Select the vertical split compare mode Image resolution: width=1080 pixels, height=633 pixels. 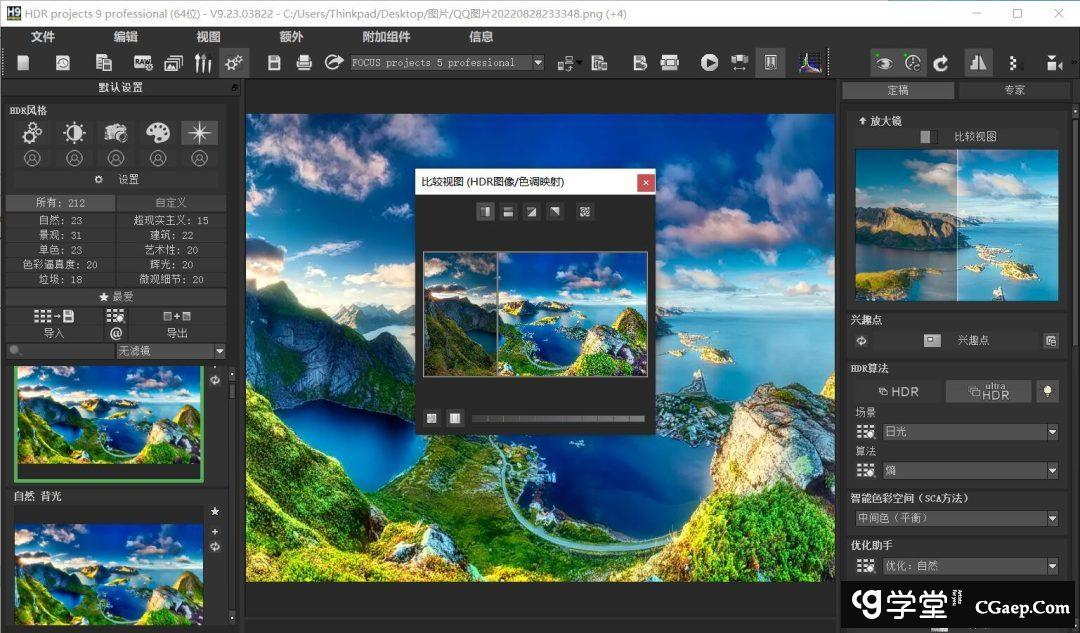click(485, 212)
